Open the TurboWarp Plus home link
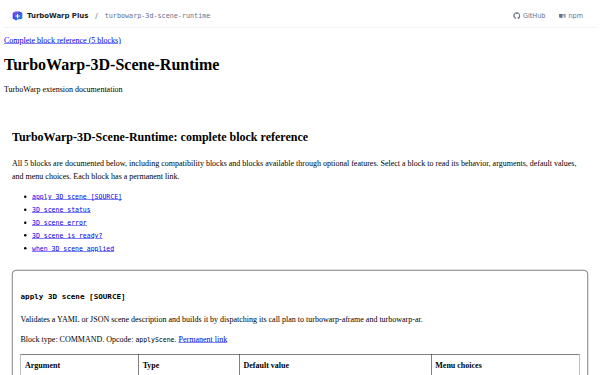 tap(51, 16)
